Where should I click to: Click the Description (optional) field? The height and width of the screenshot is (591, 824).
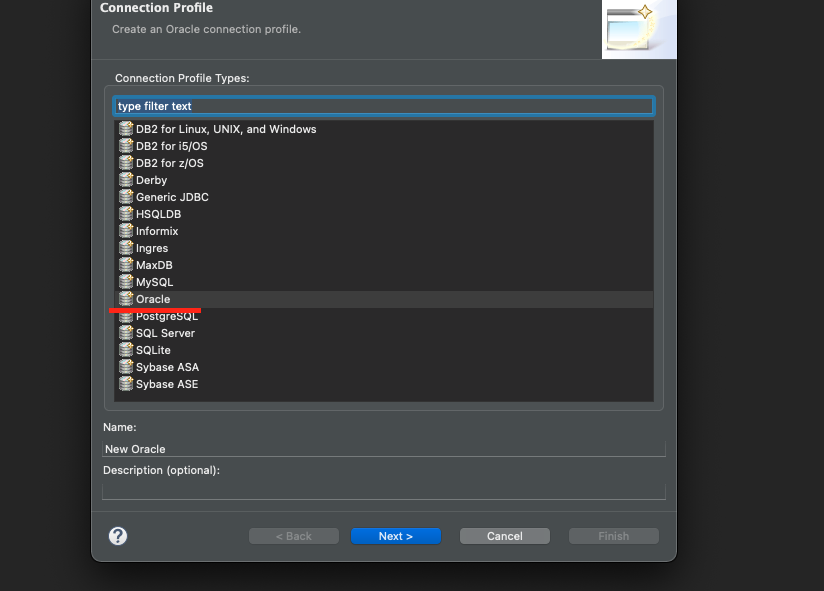click(384, 492)
